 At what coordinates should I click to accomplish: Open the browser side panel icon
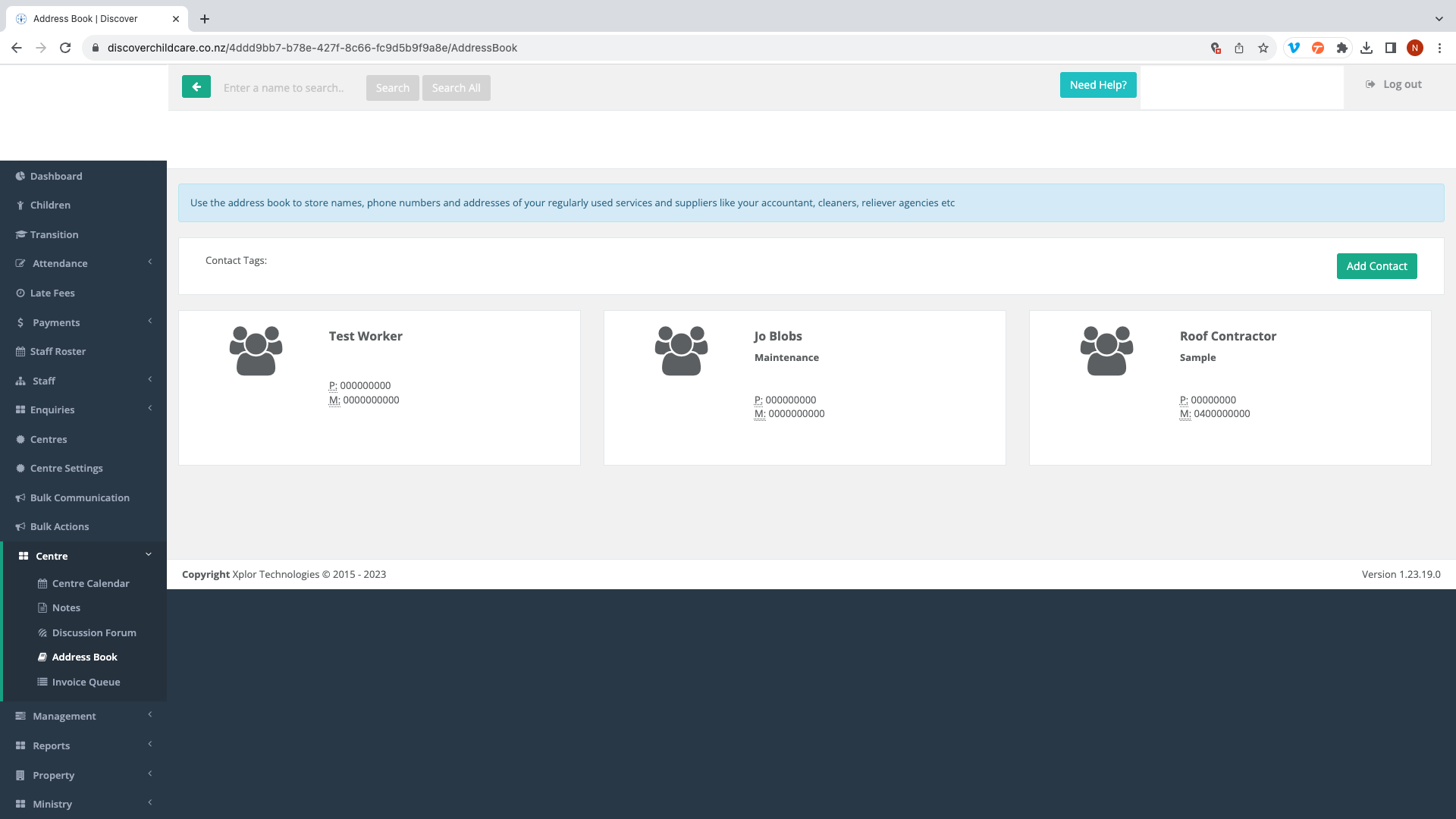click(x=1391, y=48)
